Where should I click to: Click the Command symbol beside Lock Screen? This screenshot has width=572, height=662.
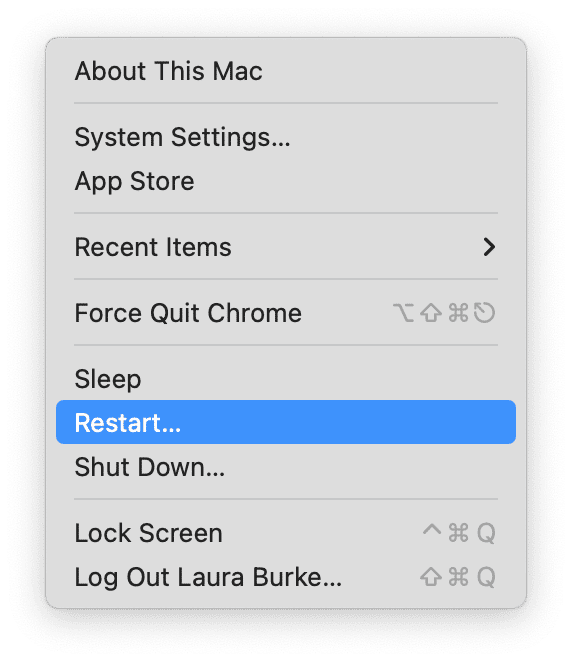[458, 533]
